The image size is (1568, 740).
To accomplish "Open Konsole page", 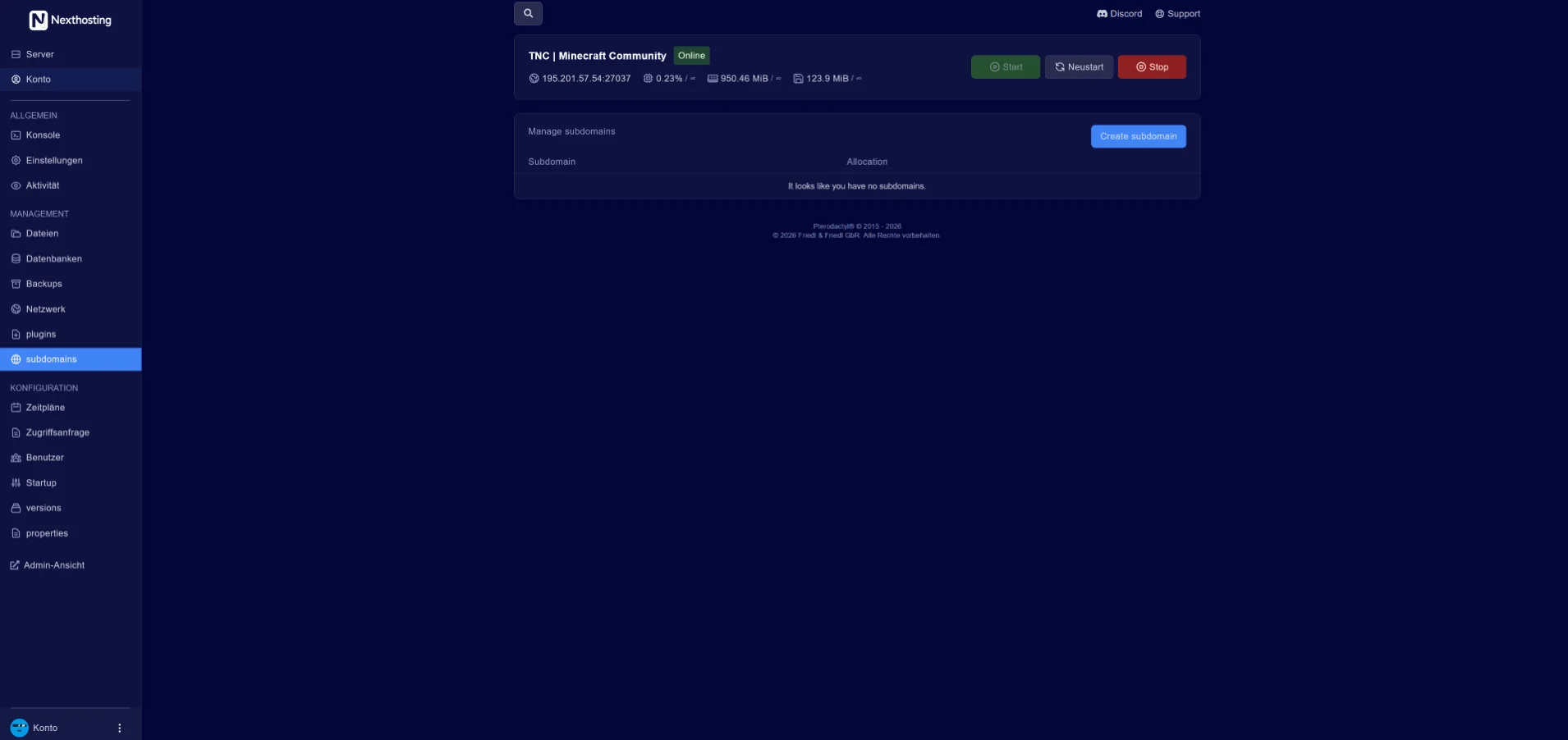I will (71, 135).
